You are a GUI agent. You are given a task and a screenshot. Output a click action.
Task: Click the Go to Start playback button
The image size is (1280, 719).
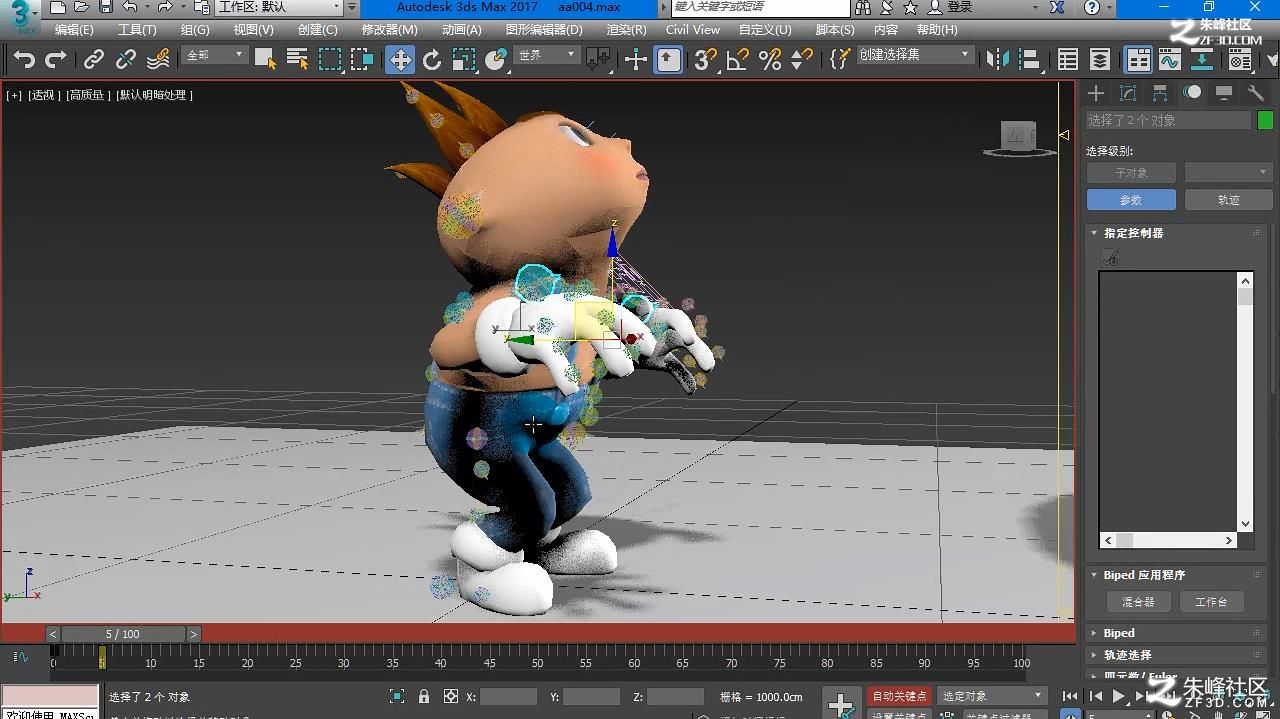1071,696
